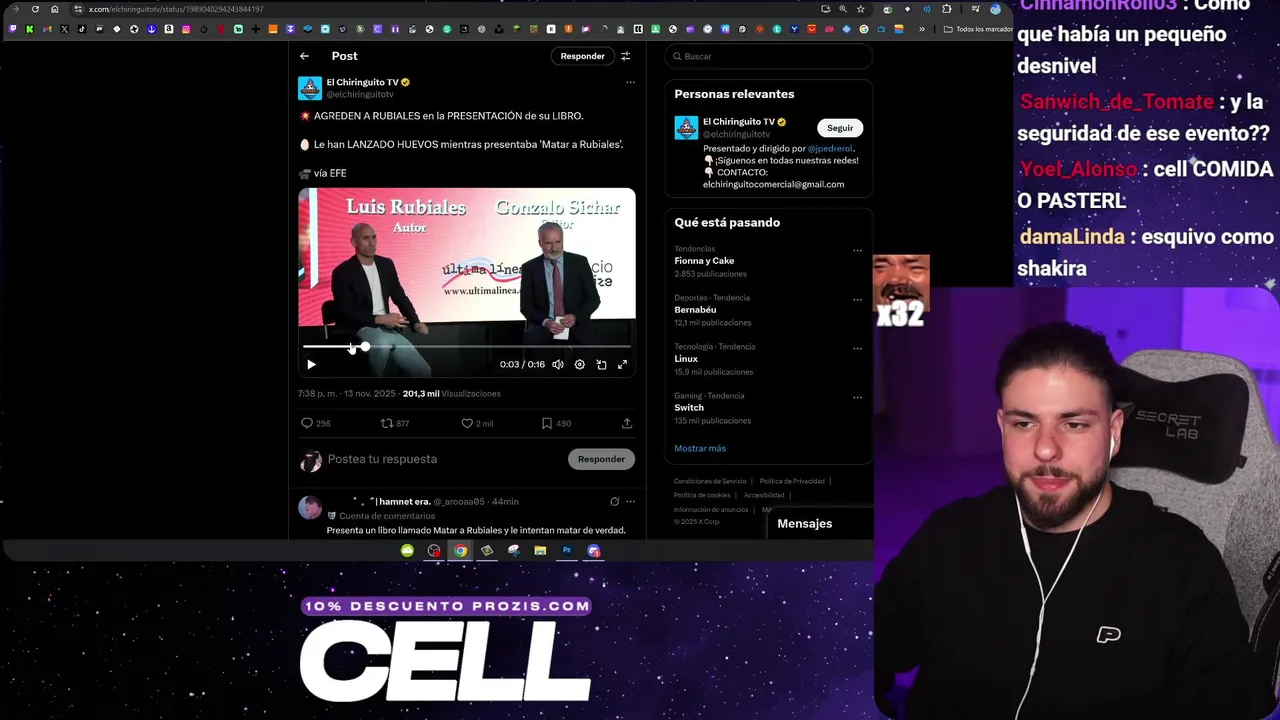Image resolution: width=1280 pixels, height=720 pixels.
Task: Open three-dot menu on hamnet era. reply
Action: pos(630,501)
